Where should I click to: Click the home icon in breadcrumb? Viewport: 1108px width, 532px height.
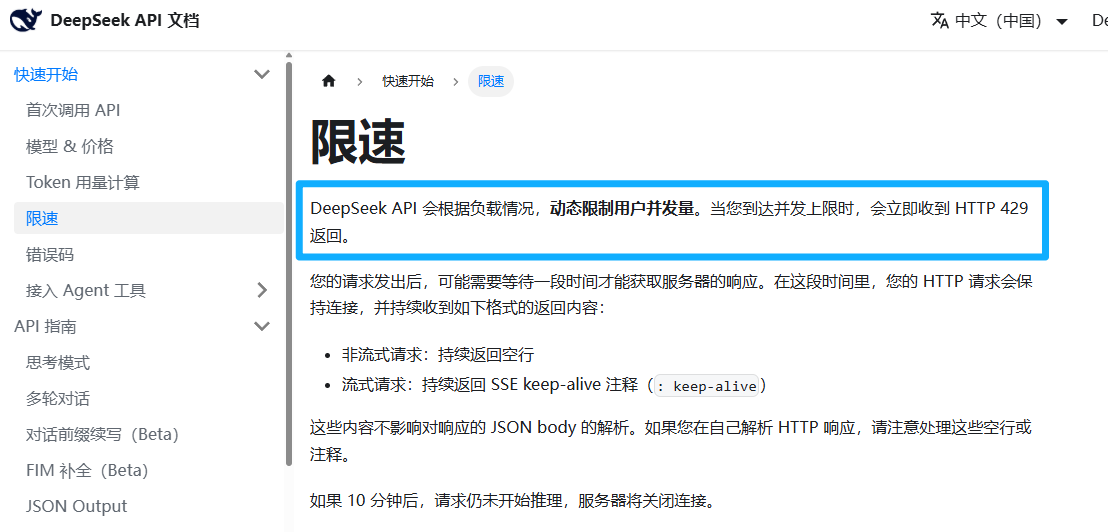(328, 81)
